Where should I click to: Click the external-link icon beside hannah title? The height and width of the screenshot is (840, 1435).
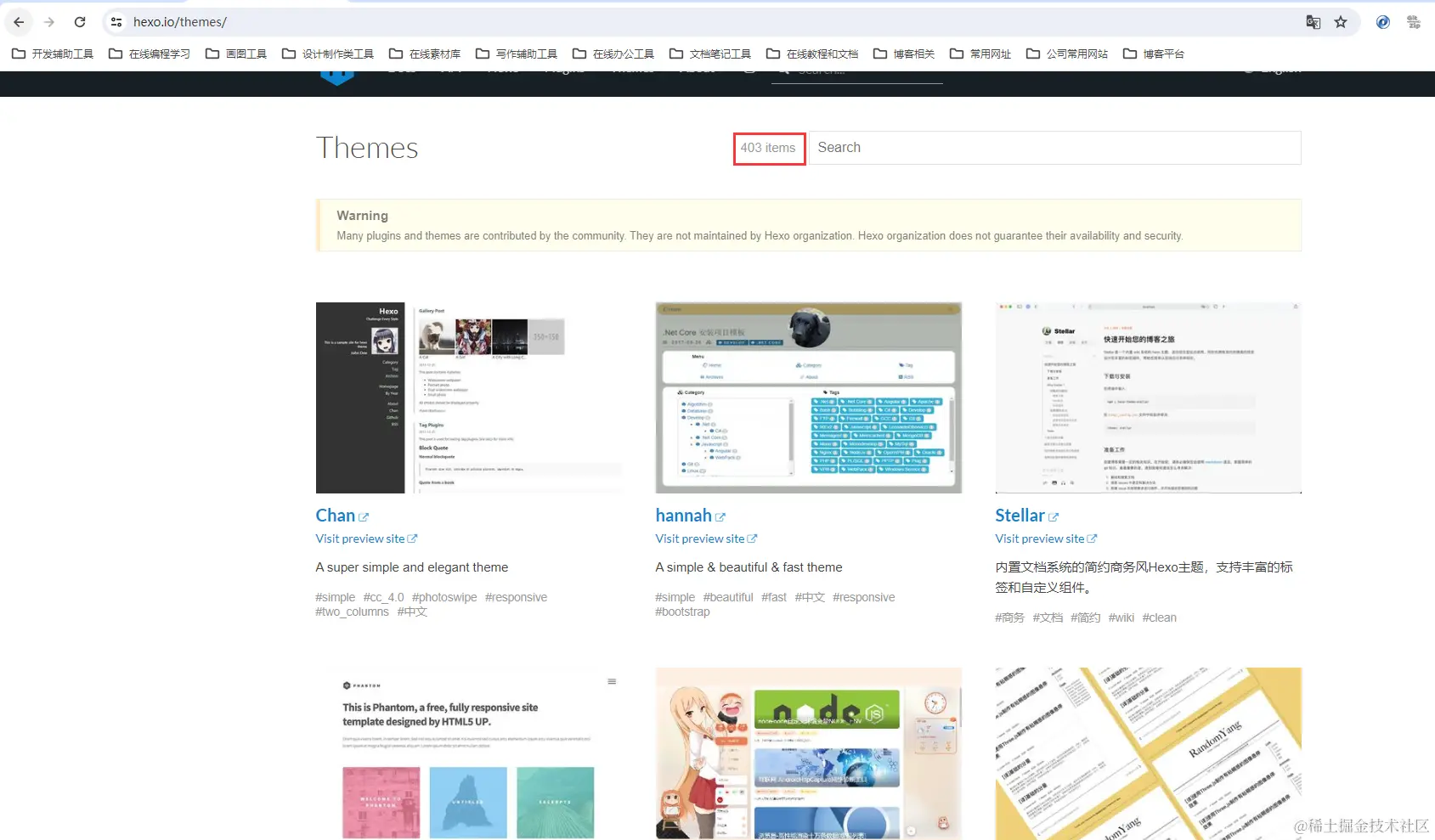(x=720, y=517)
